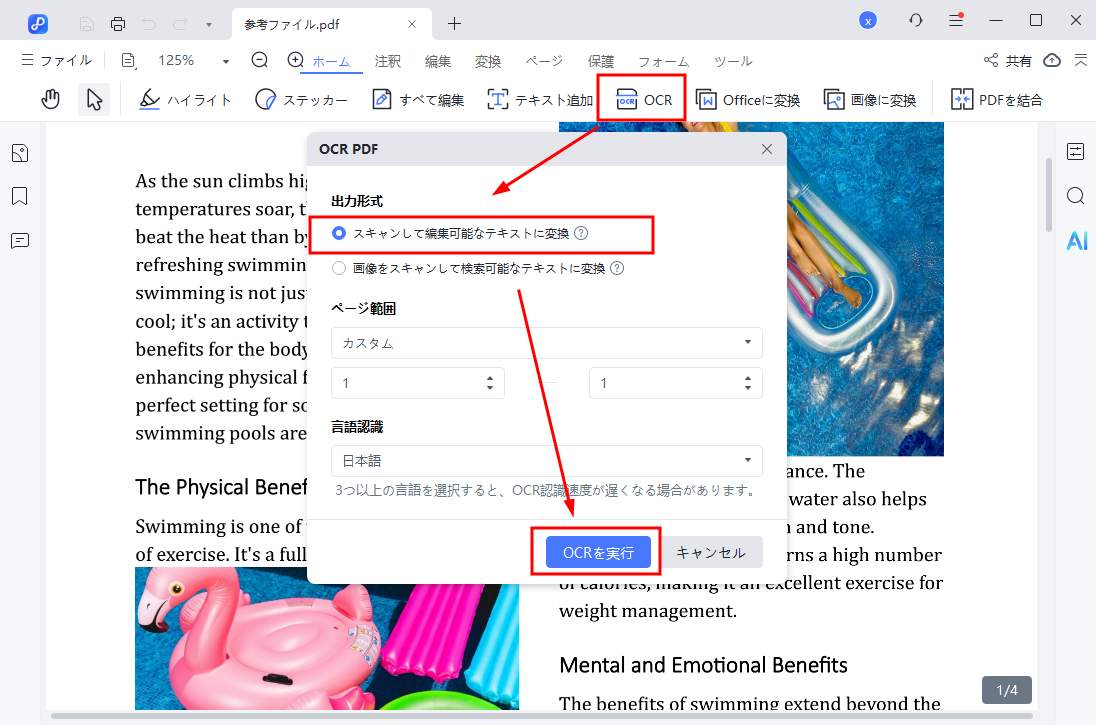Select the Sticker tool
1096x725 pixels.
(x=300, y=99)
